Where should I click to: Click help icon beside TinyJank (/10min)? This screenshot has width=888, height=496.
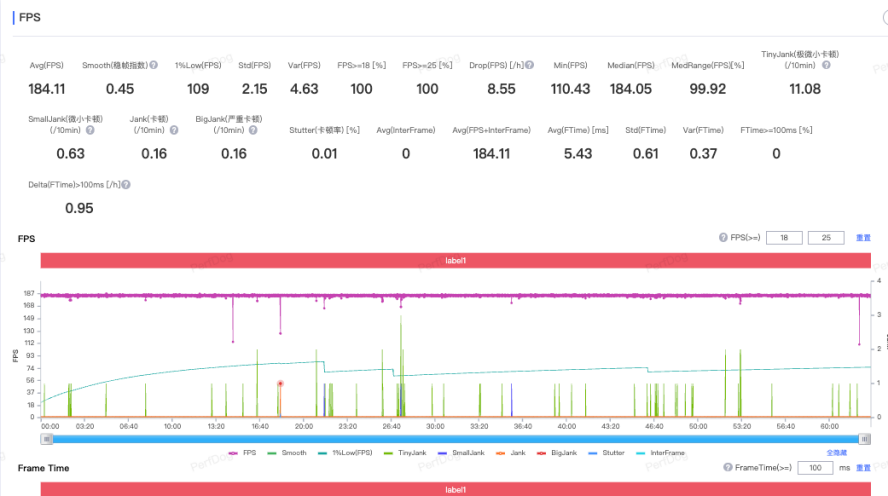(x=826, y=65)
